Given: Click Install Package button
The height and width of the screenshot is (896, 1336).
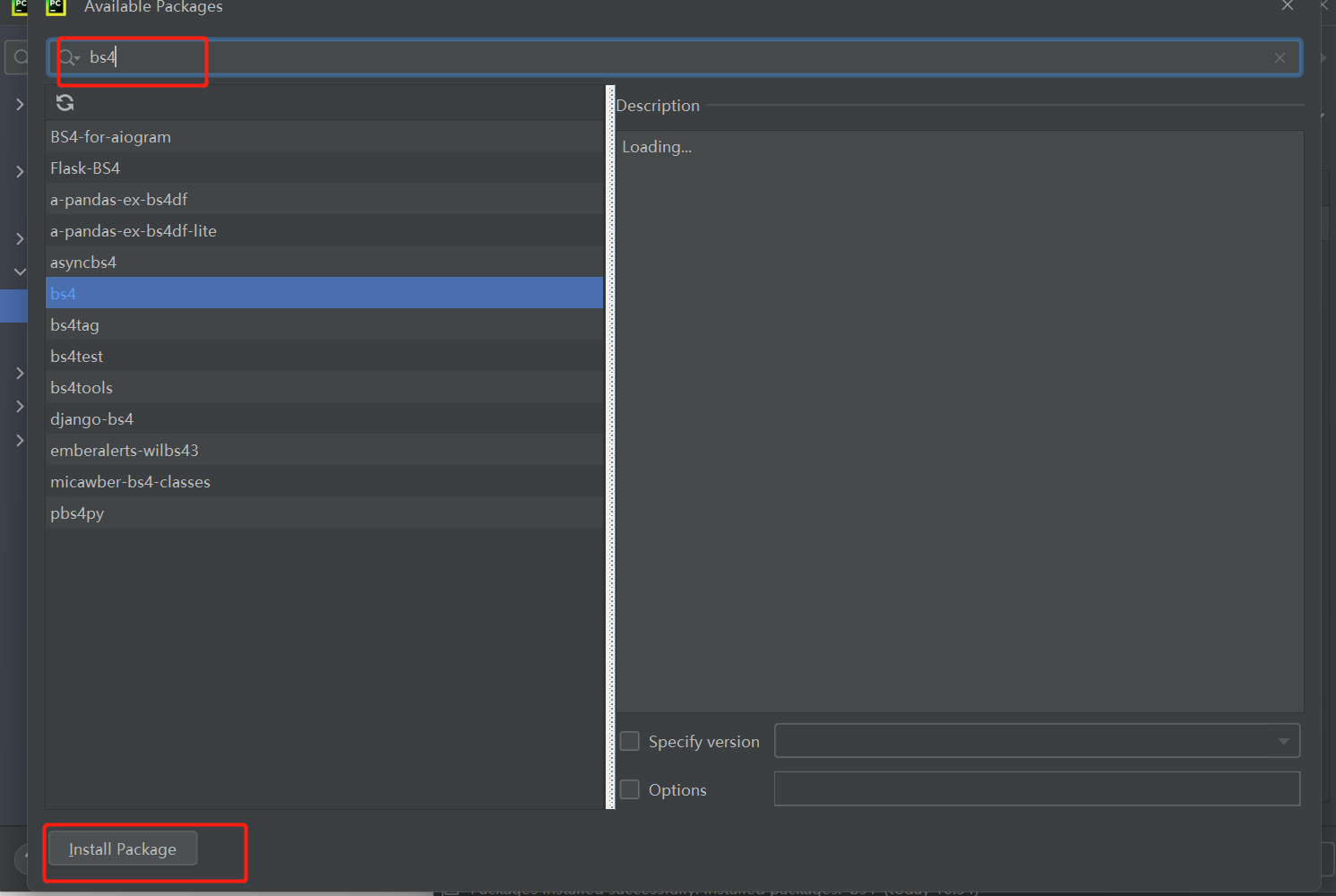Looking at the screenshot, I should [123, 849].
